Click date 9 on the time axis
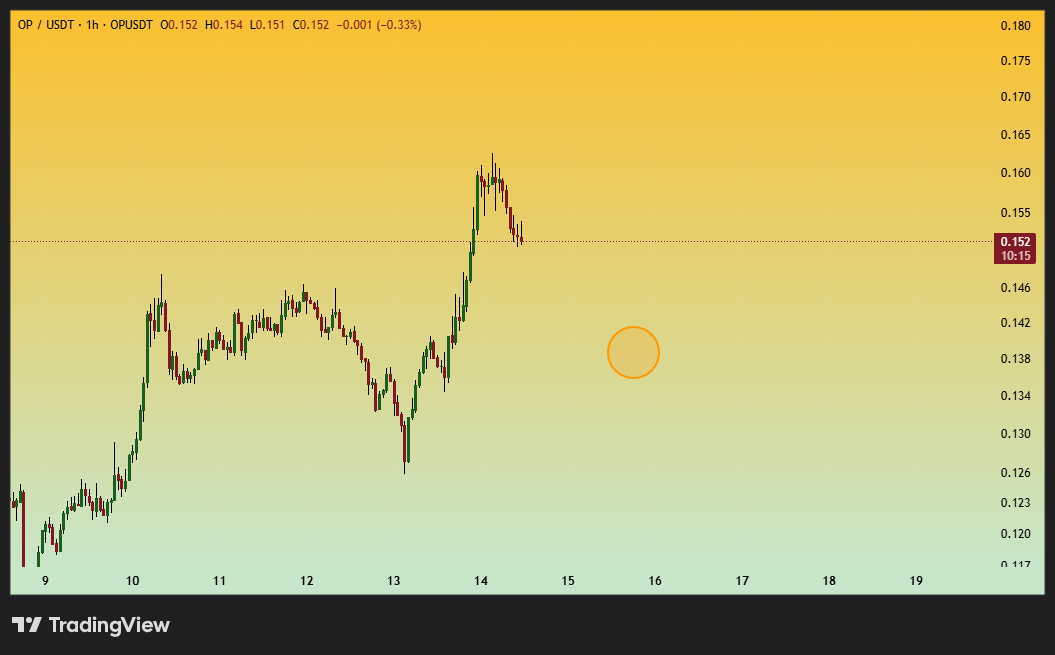Screen dimensions: 1055x655 pos(46,581)
